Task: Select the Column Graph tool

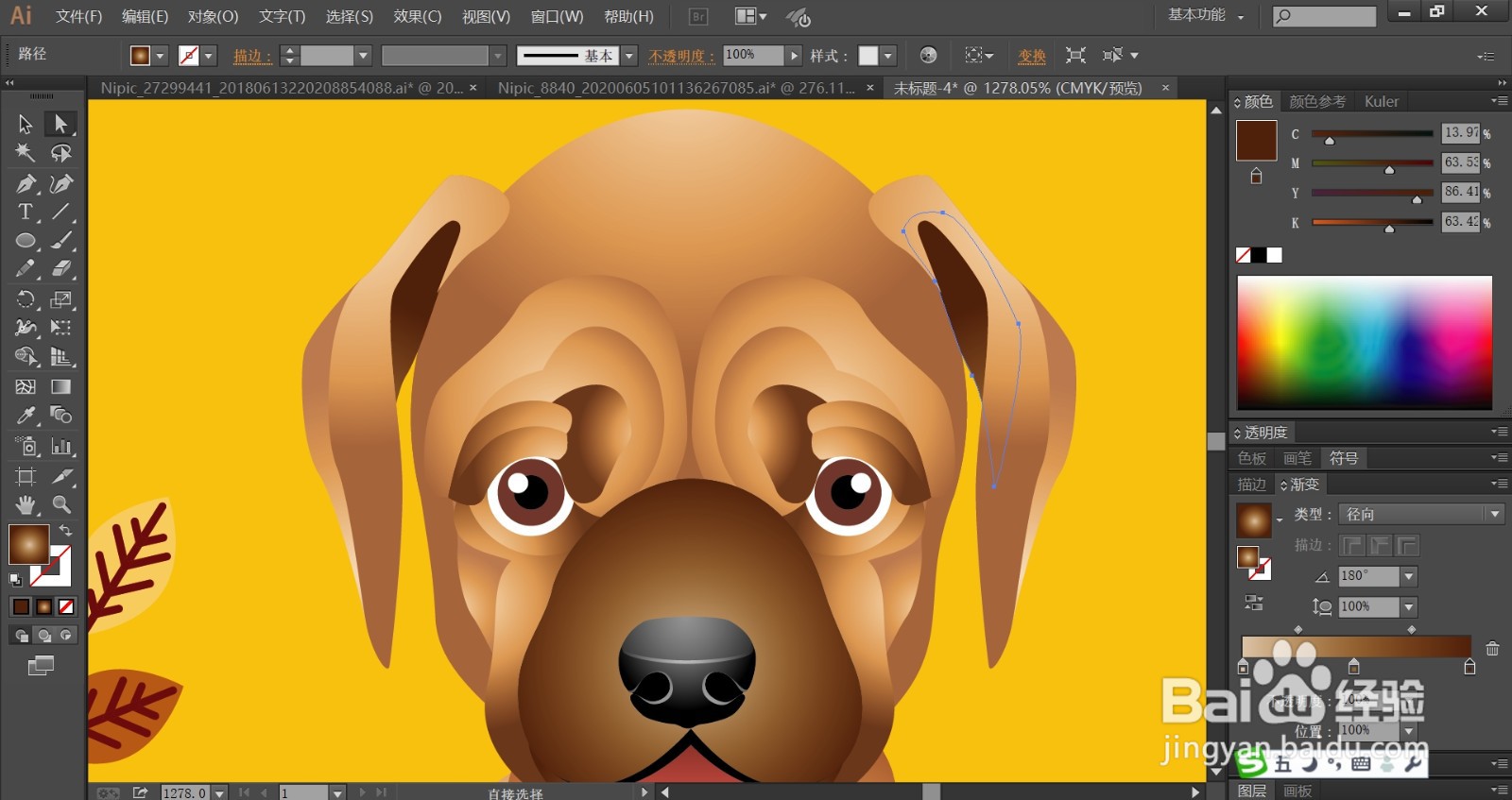Action: 61,446
